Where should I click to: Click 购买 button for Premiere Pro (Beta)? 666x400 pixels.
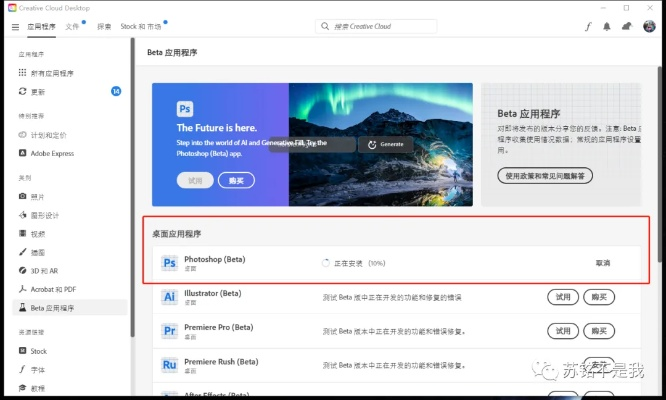599,331
